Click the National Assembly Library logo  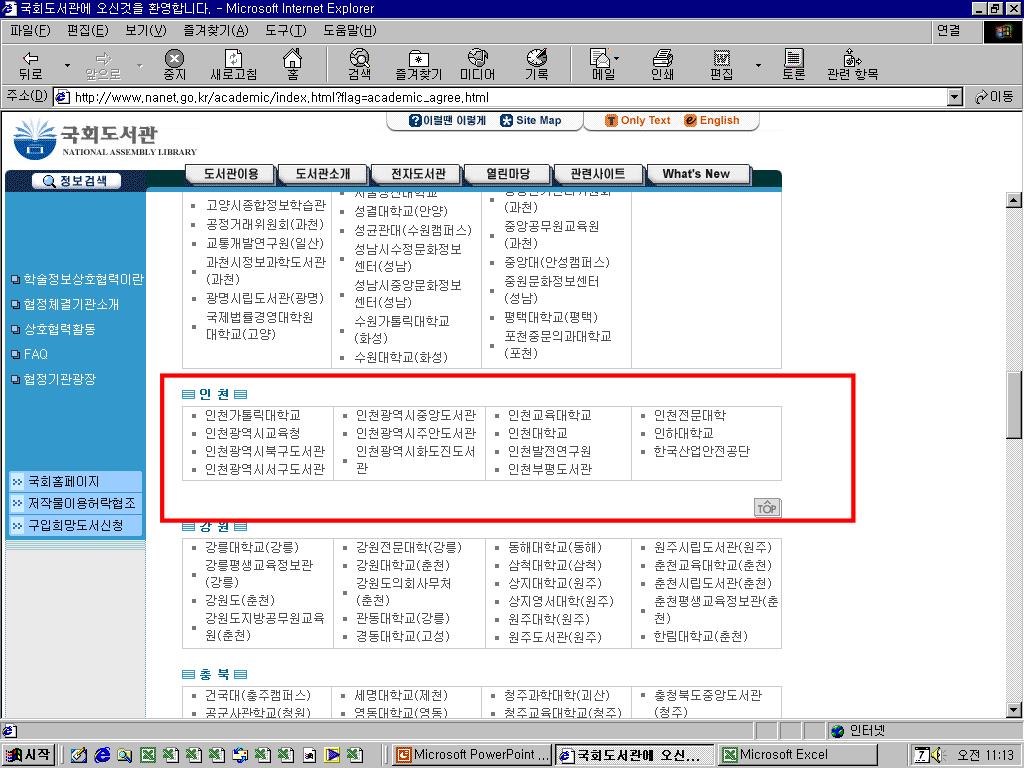click(x=104, y=139)
